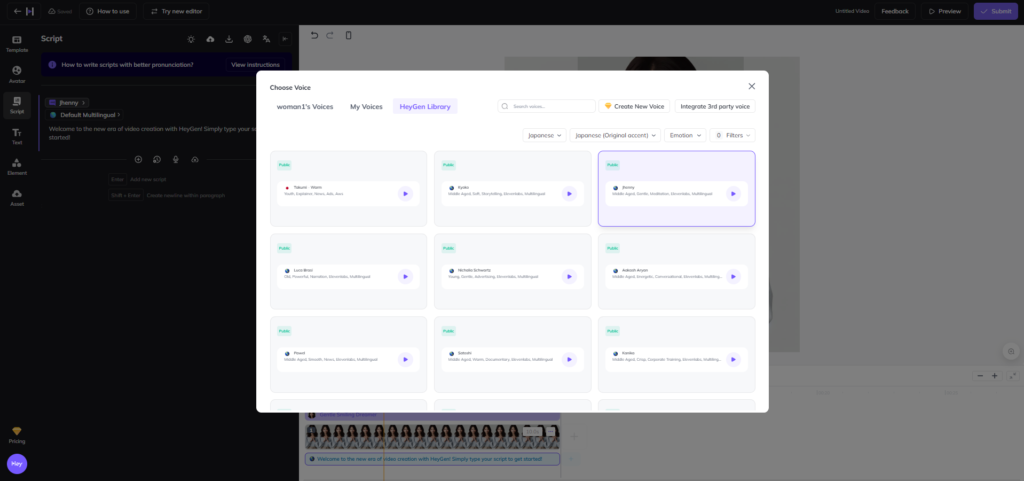Click Integrate 3rd party voice
This screenshot has height=481, width=1024.
715,106
